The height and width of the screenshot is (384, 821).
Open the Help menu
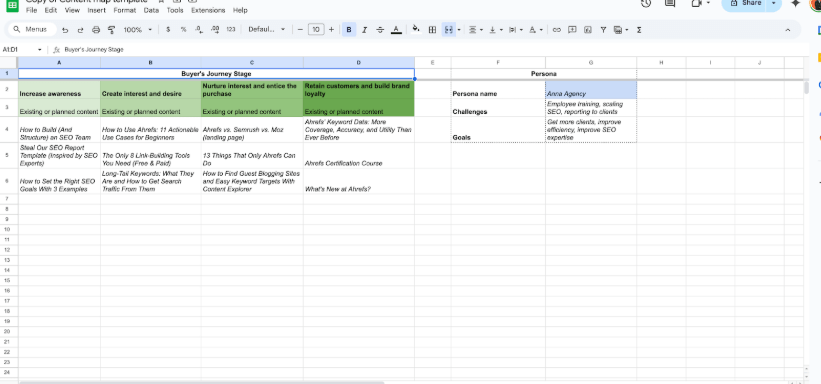(240, 10)
